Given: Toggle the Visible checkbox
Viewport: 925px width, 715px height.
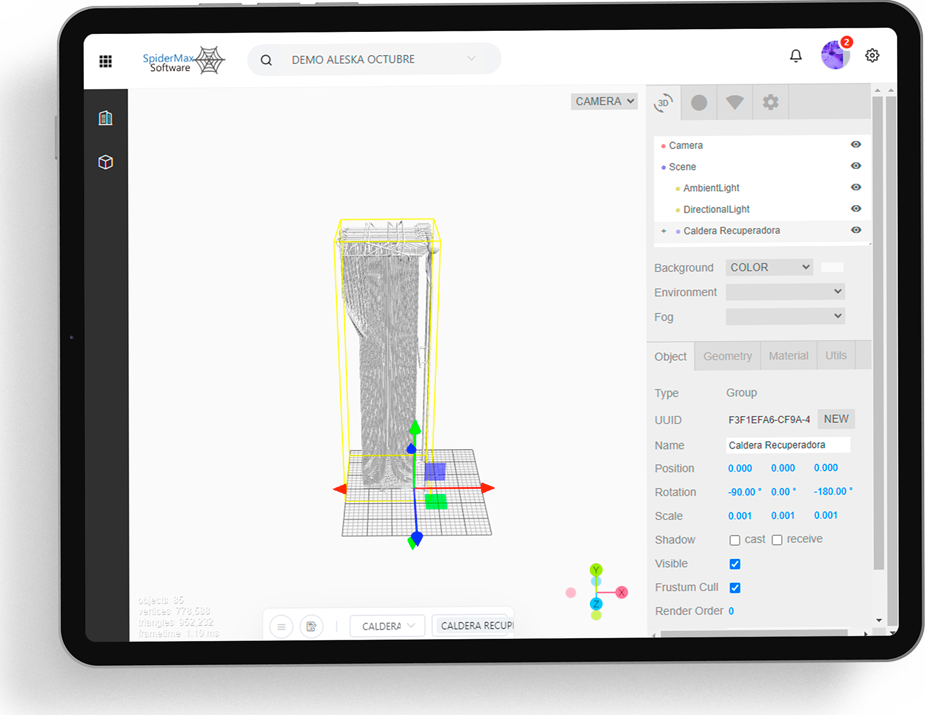Looking at the screenshot, I should [735, 564].
